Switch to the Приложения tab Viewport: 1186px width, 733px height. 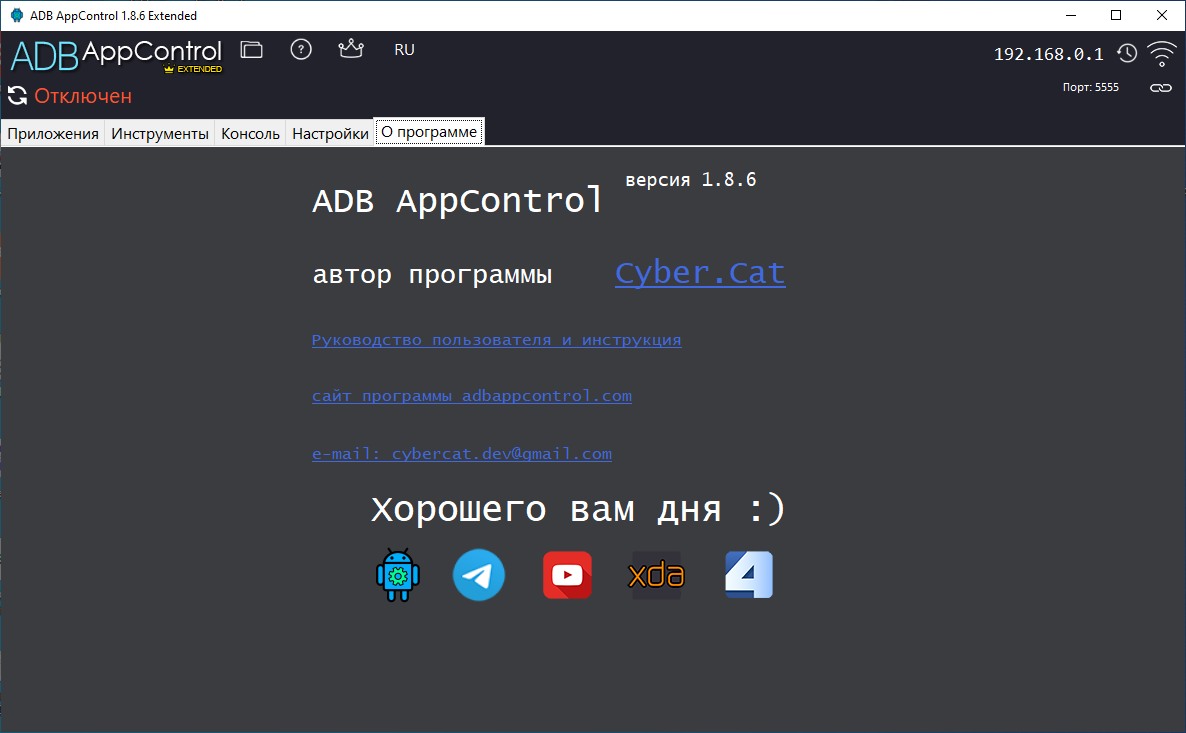[x=53, y=134]
